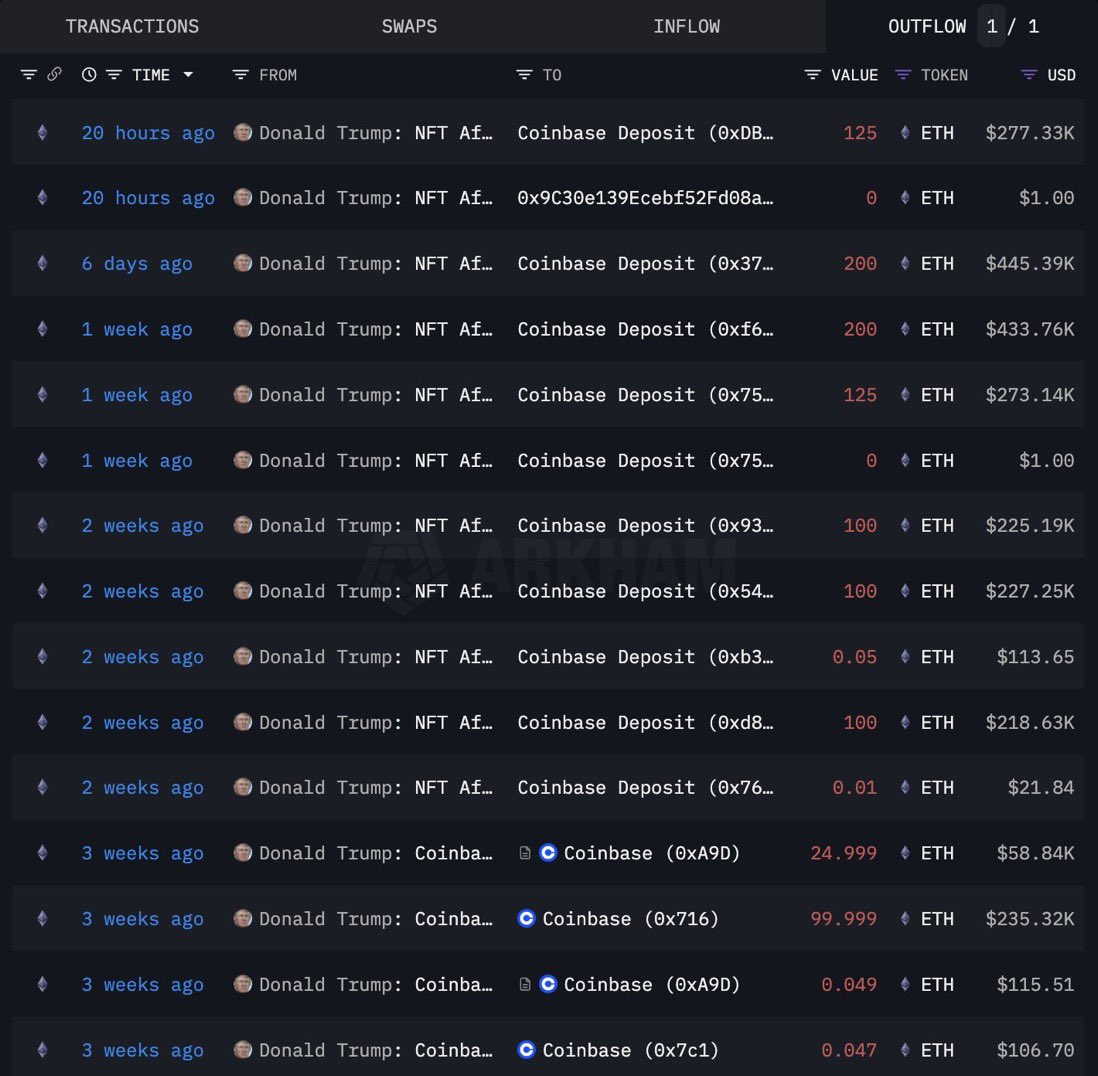Click the Ethereum chain icon in the first row
Viewport: 1098px width, 1076px height.
coord(42,132)
